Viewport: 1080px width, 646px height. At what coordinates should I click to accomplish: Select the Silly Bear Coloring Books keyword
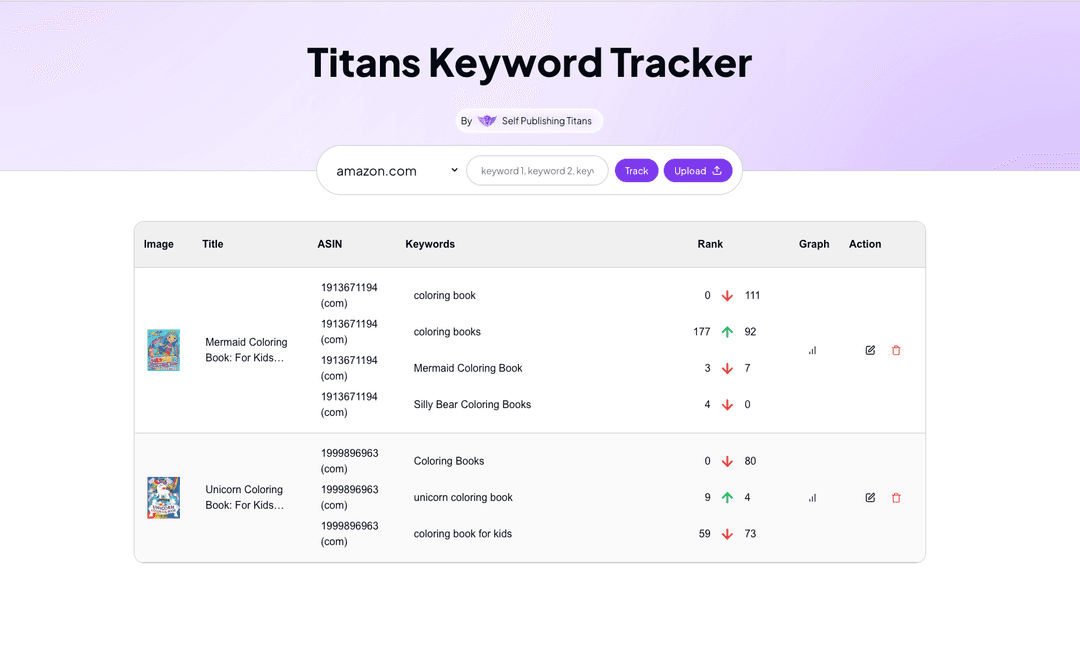472,405
